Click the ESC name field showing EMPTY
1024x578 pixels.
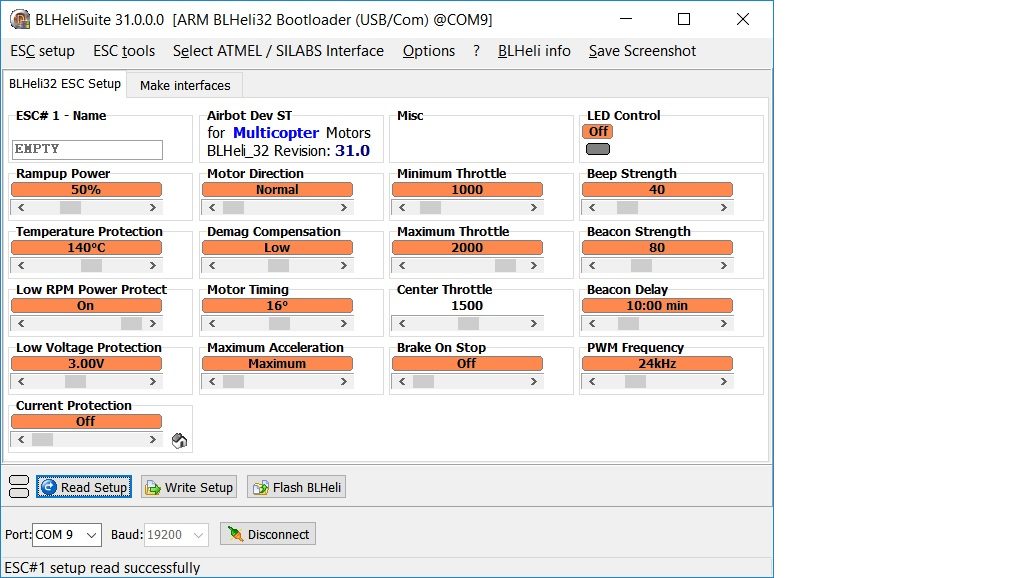87,150
